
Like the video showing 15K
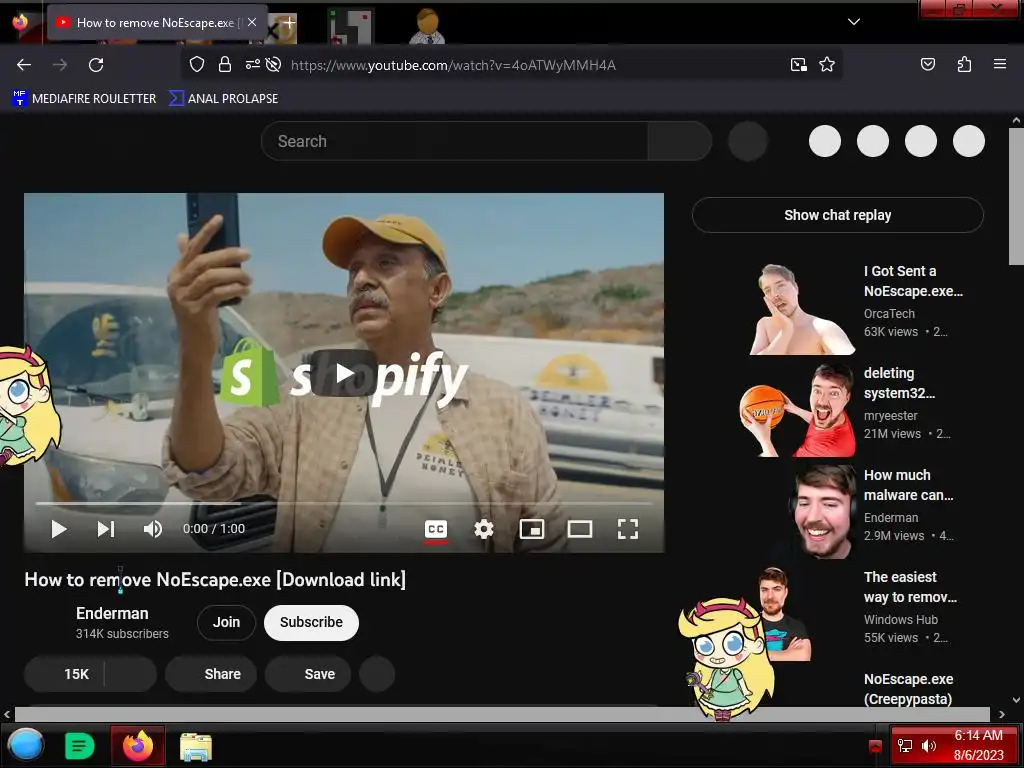pyautogui.click(x=64, y=674)
